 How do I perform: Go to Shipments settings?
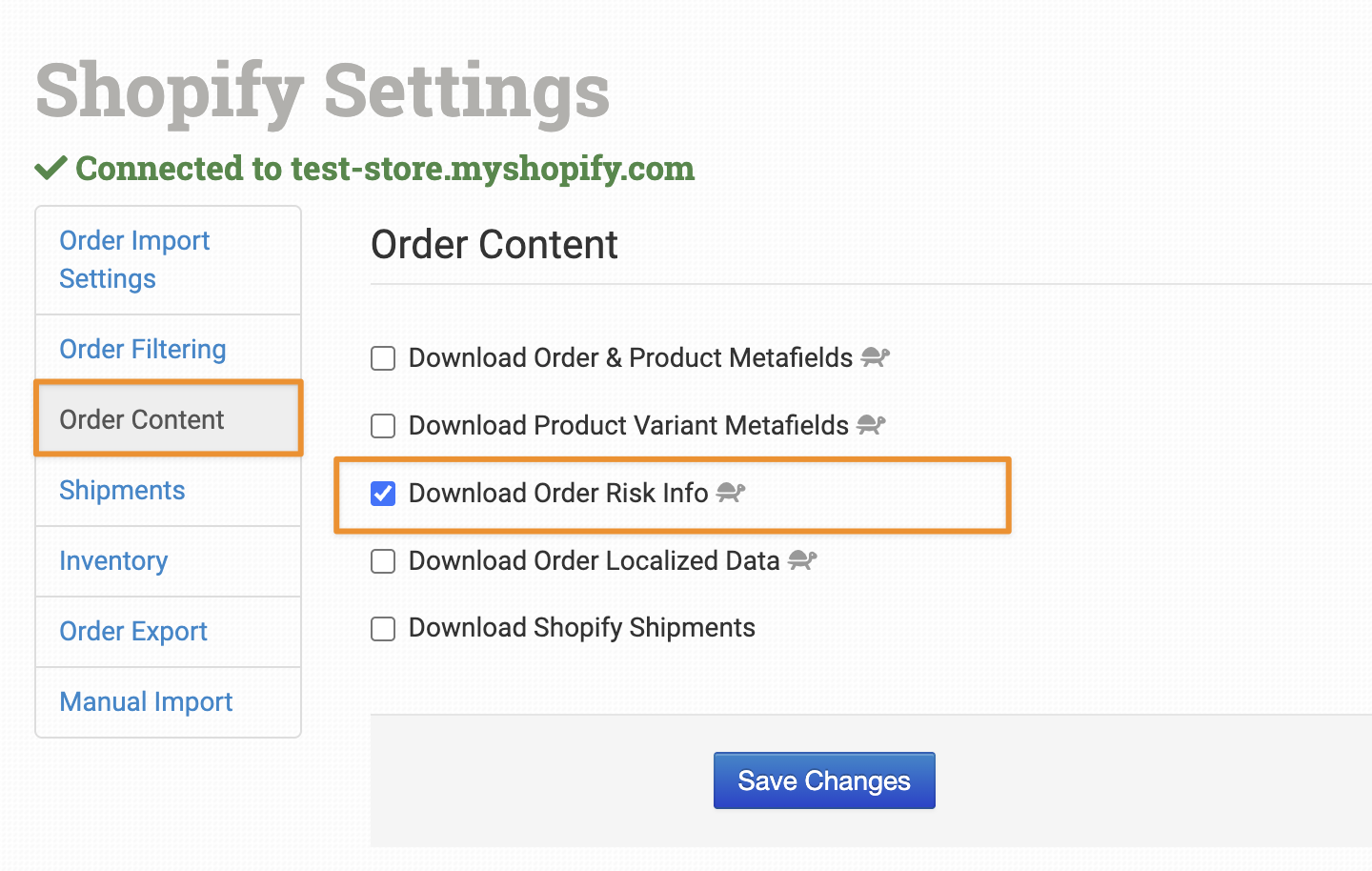[122, 490]
